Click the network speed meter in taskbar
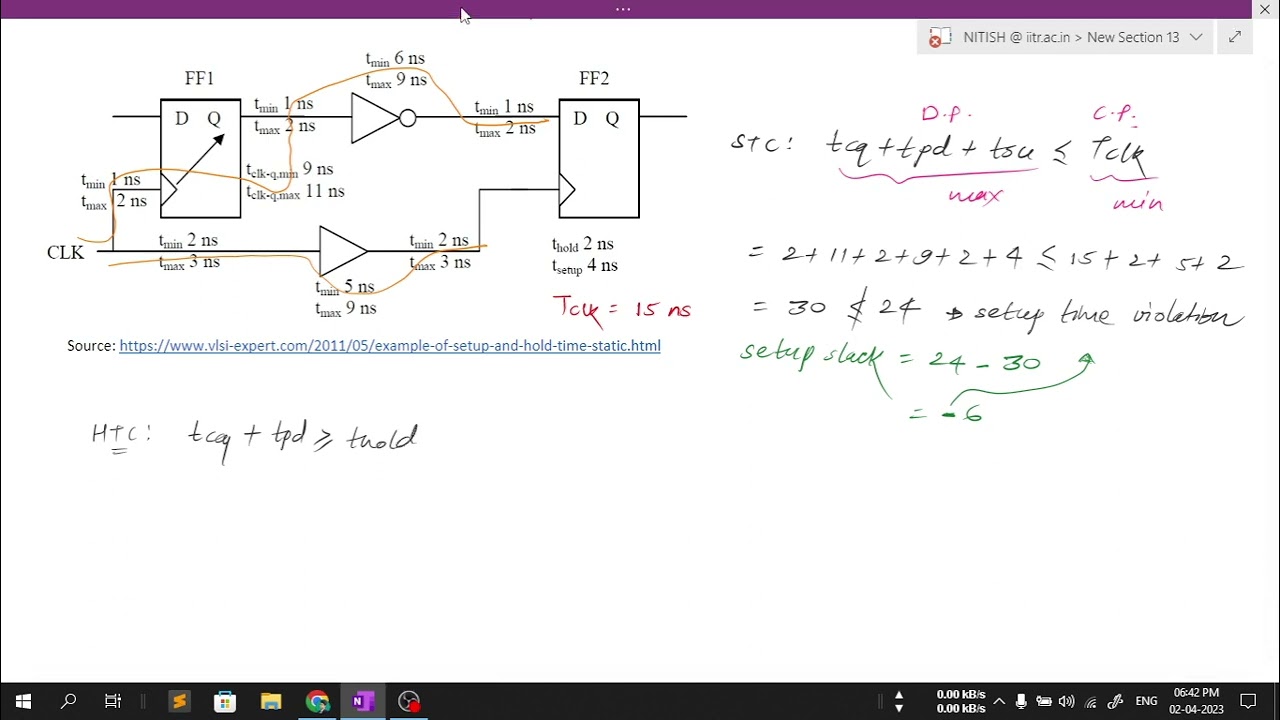Image resolution: width=1280 pixels, height=720 pixels. coord(961,701)
